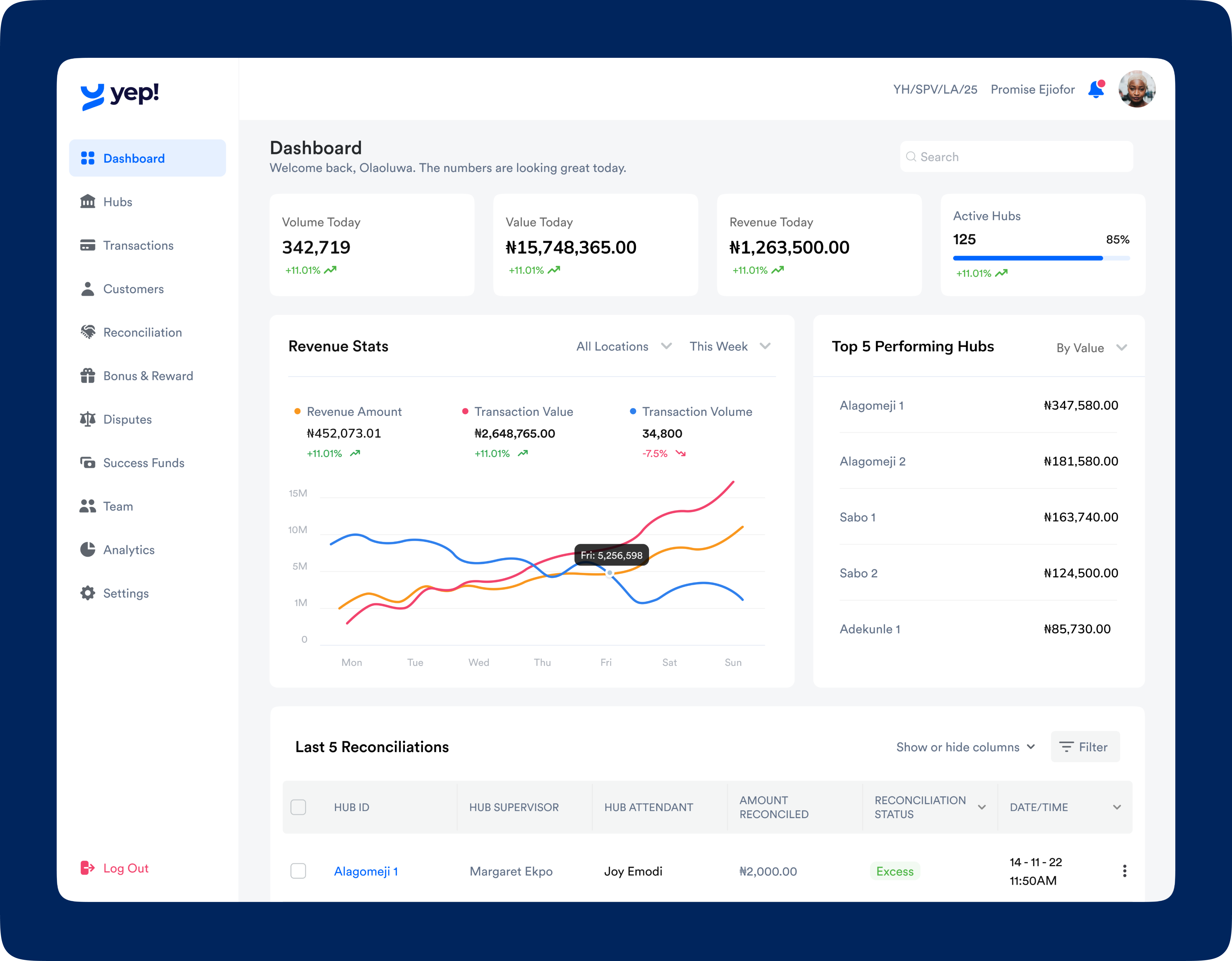Select the Analytics pie chart icon

[88, 549]
